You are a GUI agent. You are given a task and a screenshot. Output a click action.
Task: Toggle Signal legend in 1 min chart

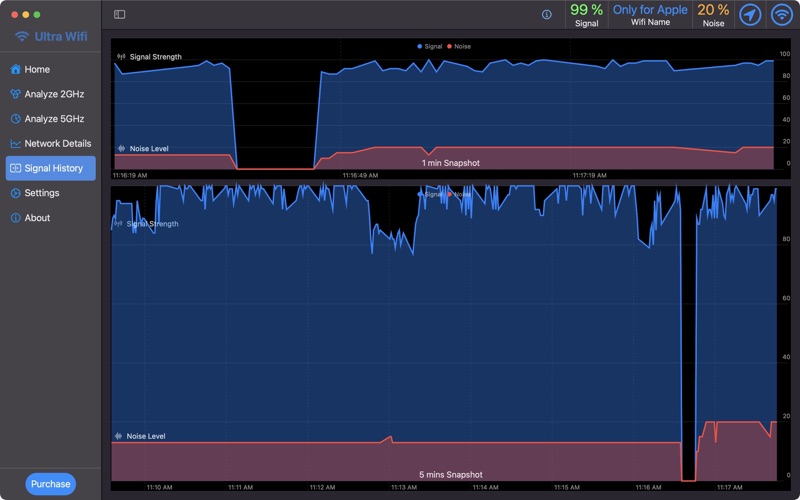pos(430,46)
